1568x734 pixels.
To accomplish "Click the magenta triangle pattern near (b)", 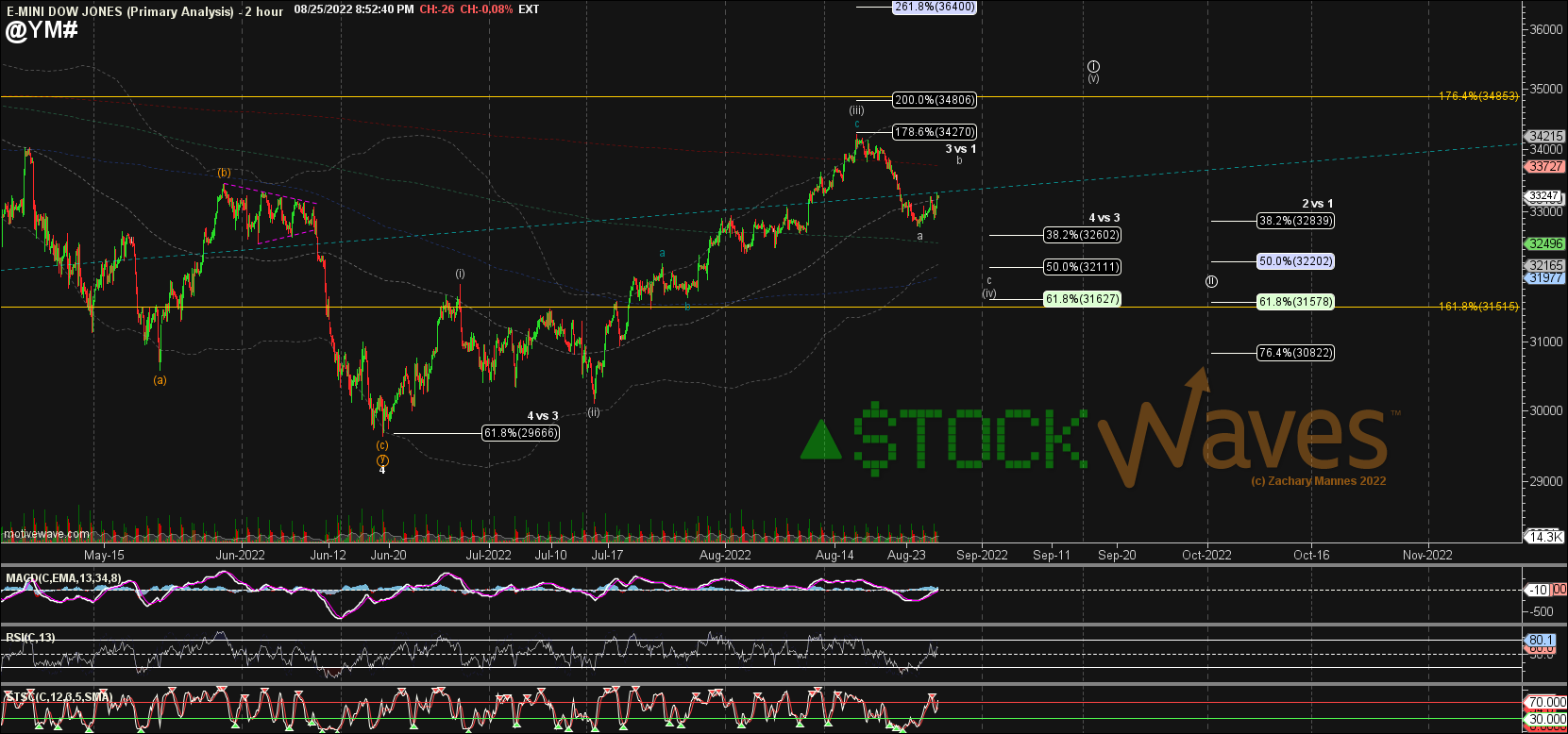I will pos(282,217).
